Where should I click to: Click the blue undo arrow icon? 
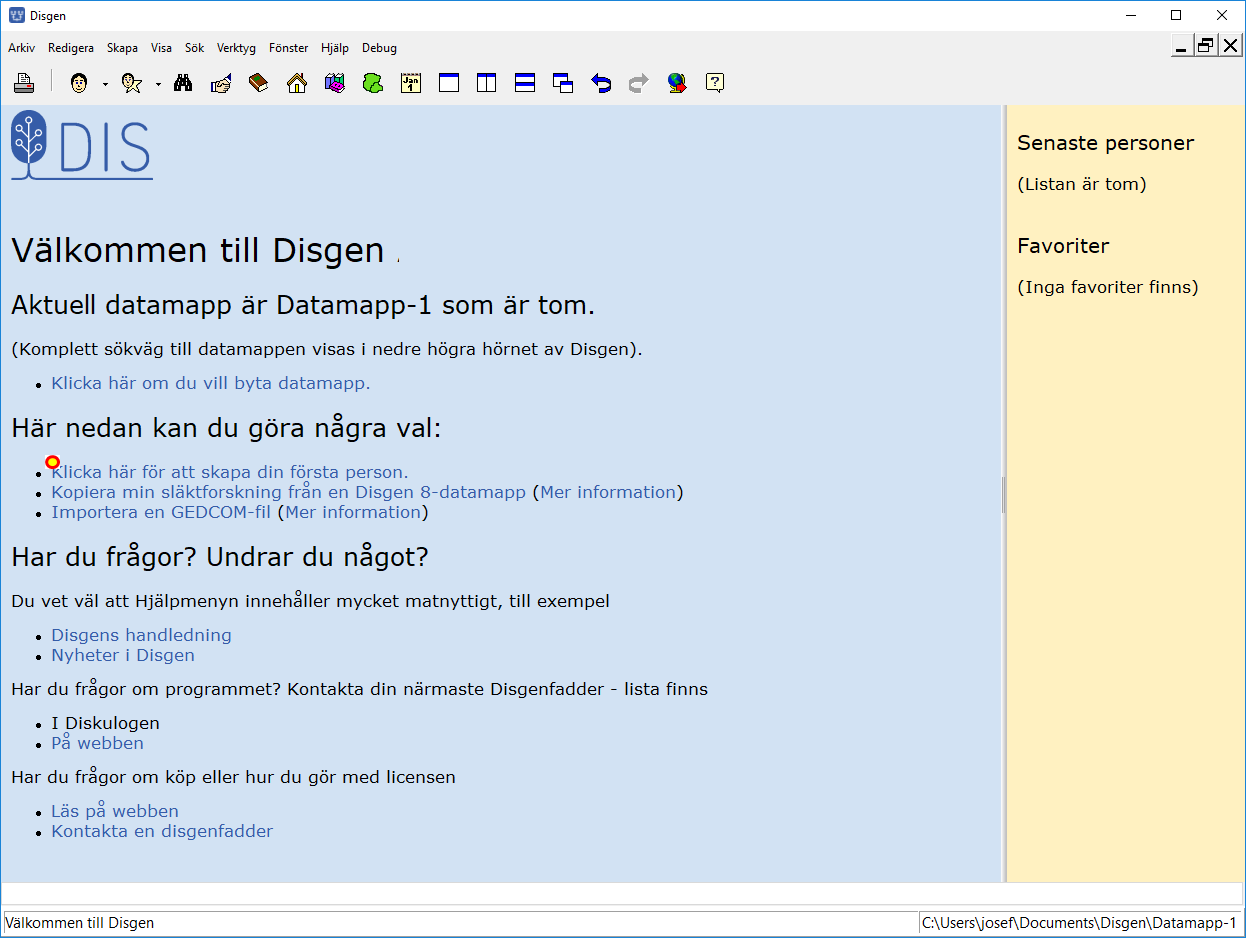point(601,83)
